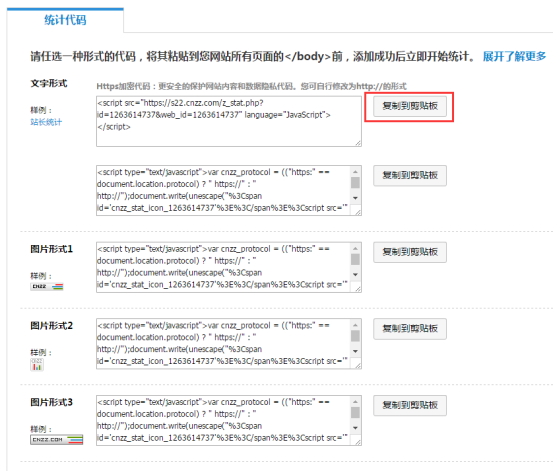Screen dimensions: 553x471
Task: Focus the first 文字形式 script textarea
Action: 229,121
